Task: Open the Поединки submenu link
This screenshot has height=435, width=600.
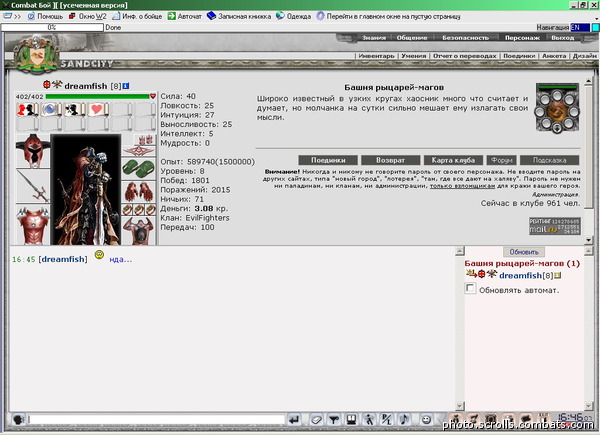Action: [519, 55]
